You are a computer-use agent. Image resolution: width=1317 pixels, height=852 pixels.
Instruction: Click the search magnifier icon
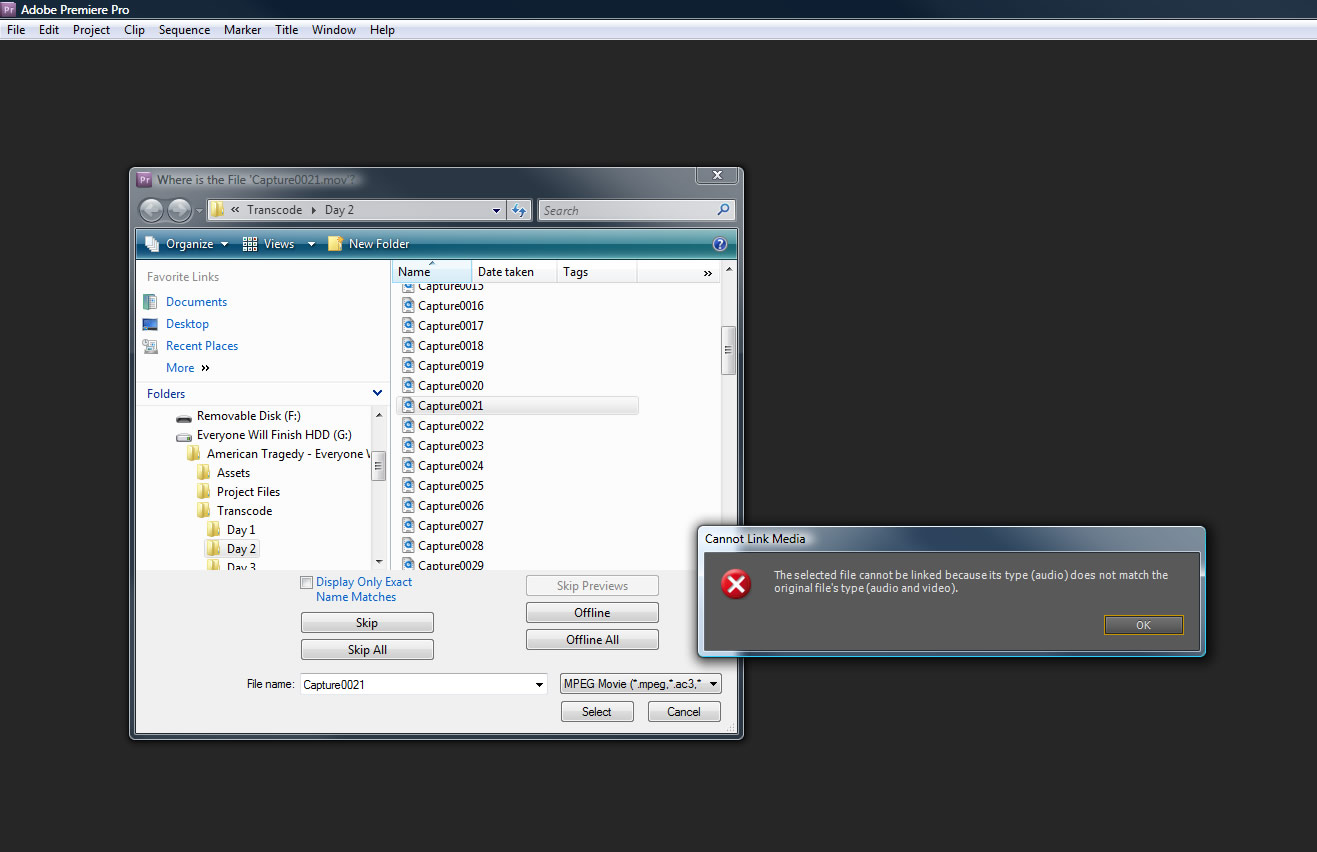(724, 210)
